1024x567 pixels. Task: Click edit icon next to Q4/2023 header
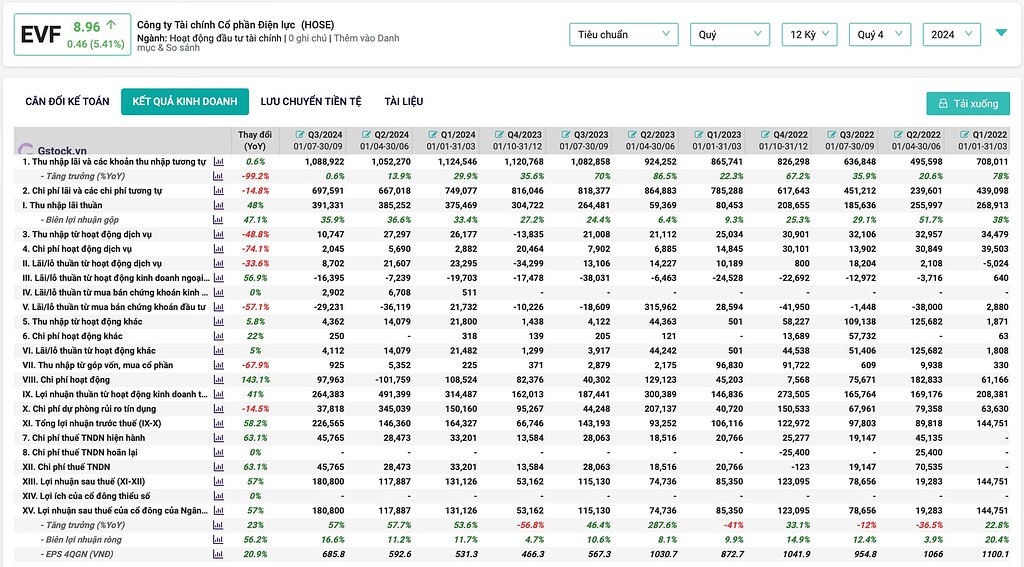(497, 135)
